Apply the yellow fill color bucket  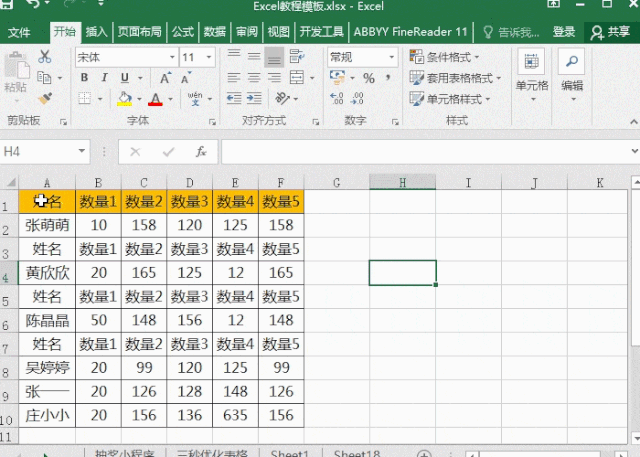pyautogui.click(x=124, y=98)
